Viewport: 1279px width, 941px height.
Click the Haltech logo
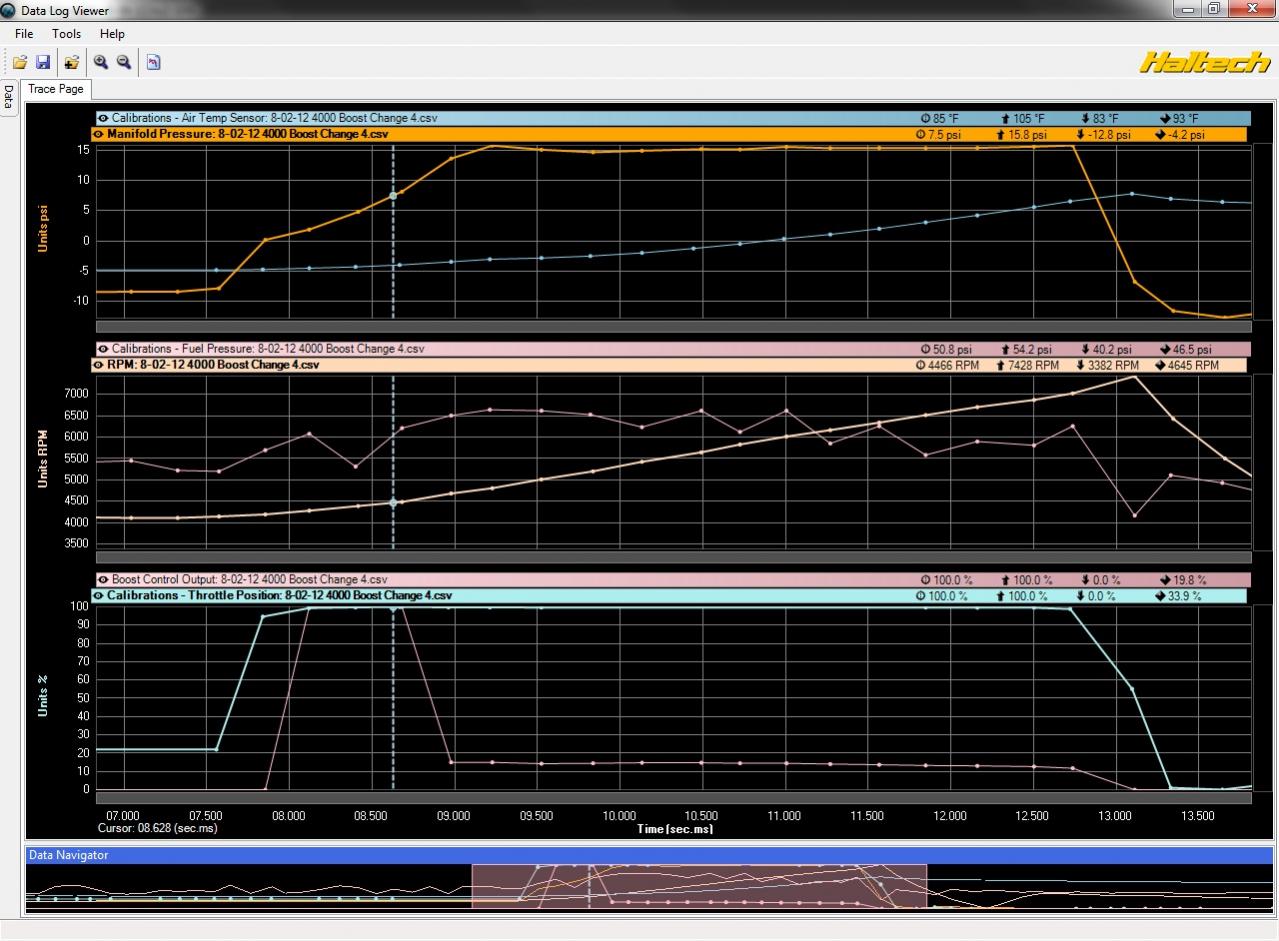pyautogui.click(x=1204, y=62)
